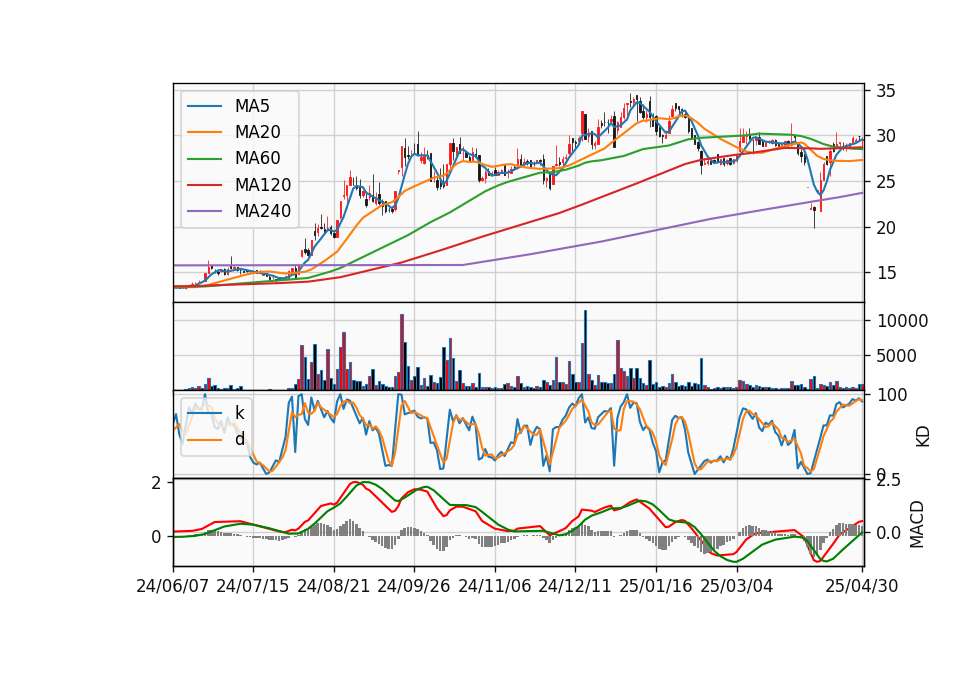The image size is (960, 690).
Task: Click the volume axis value 5000
Action: click(896, 356)
